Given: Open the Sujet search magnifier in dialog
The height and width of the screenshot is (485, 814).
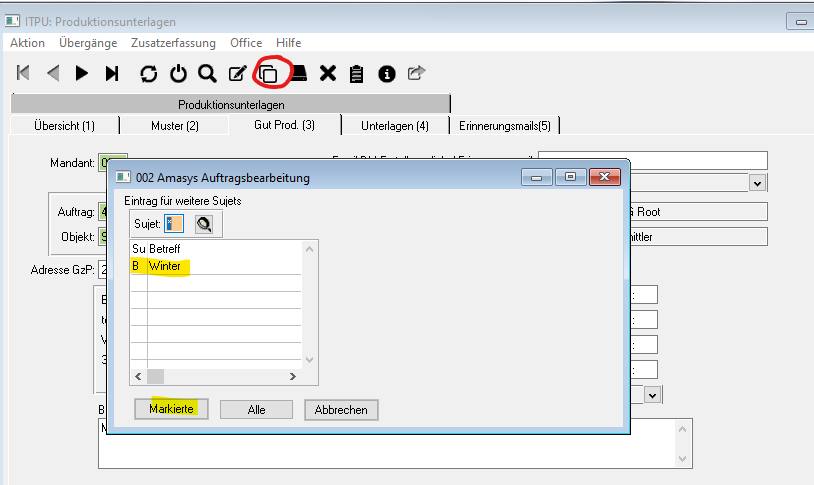Looking at the screenshot, I should [205, 225].
